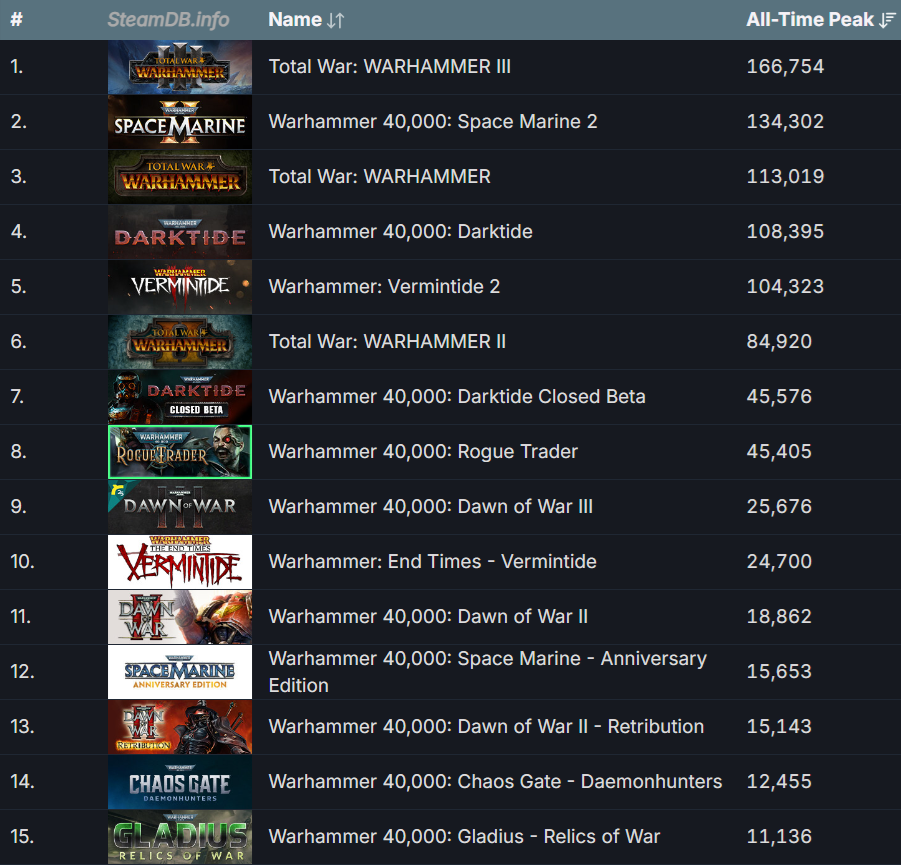Open the End Times Vermintide thumbnail
Screen dimensions: 901x865
[x=180, y=562]
